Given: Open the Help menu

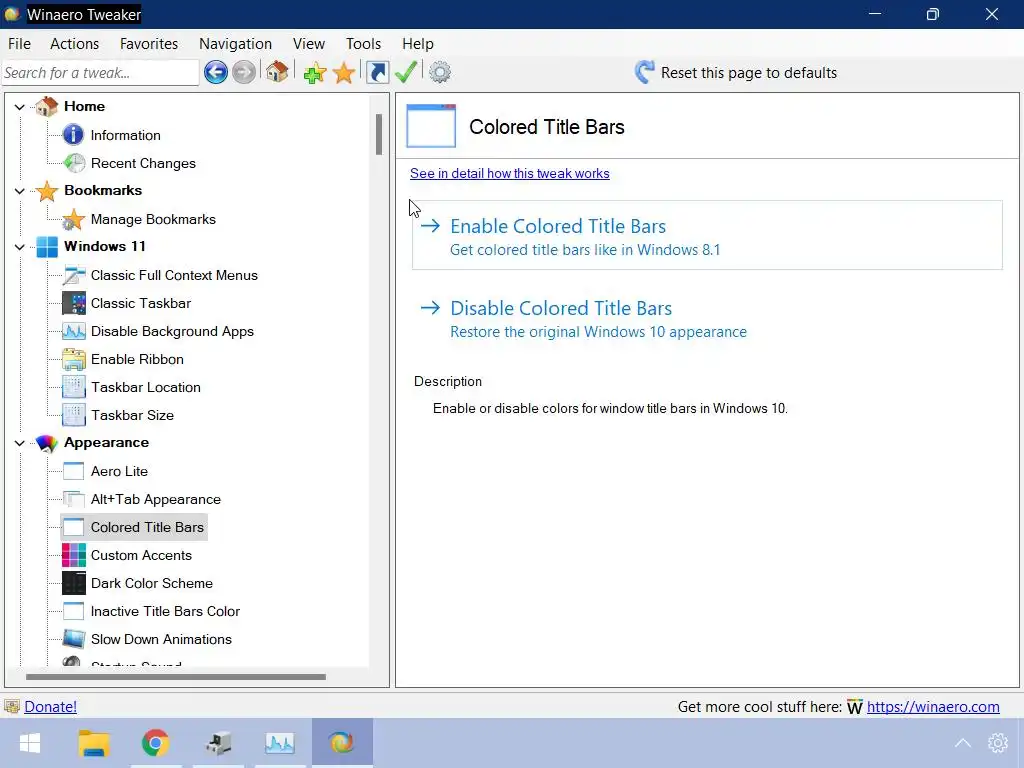Looking at the screenshot, I should (x=418, y=44).
